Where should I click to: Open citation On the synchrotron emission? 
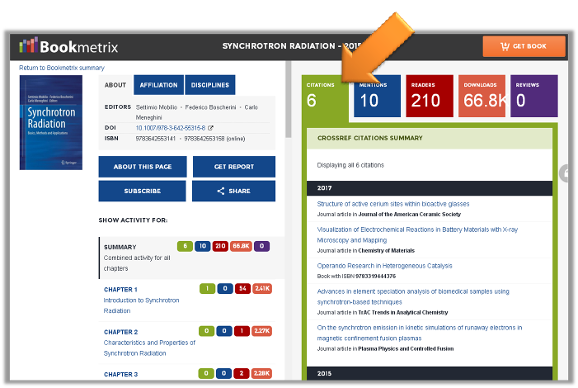coord(419,333)
